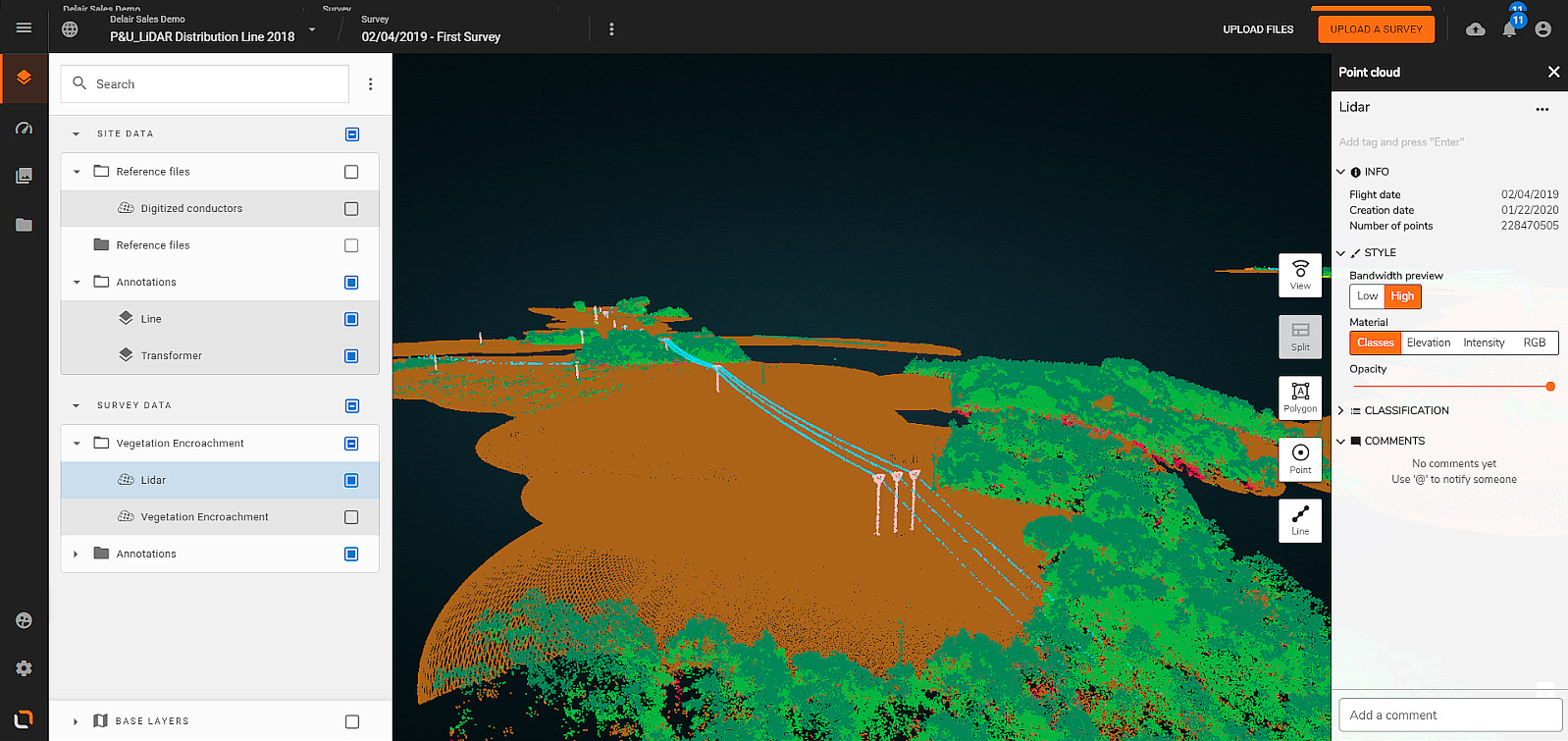Set bandwidth preview to Low
The width and height of the screenshot is (1568, 741).
pyautogui.click(x=1367, y=296)
